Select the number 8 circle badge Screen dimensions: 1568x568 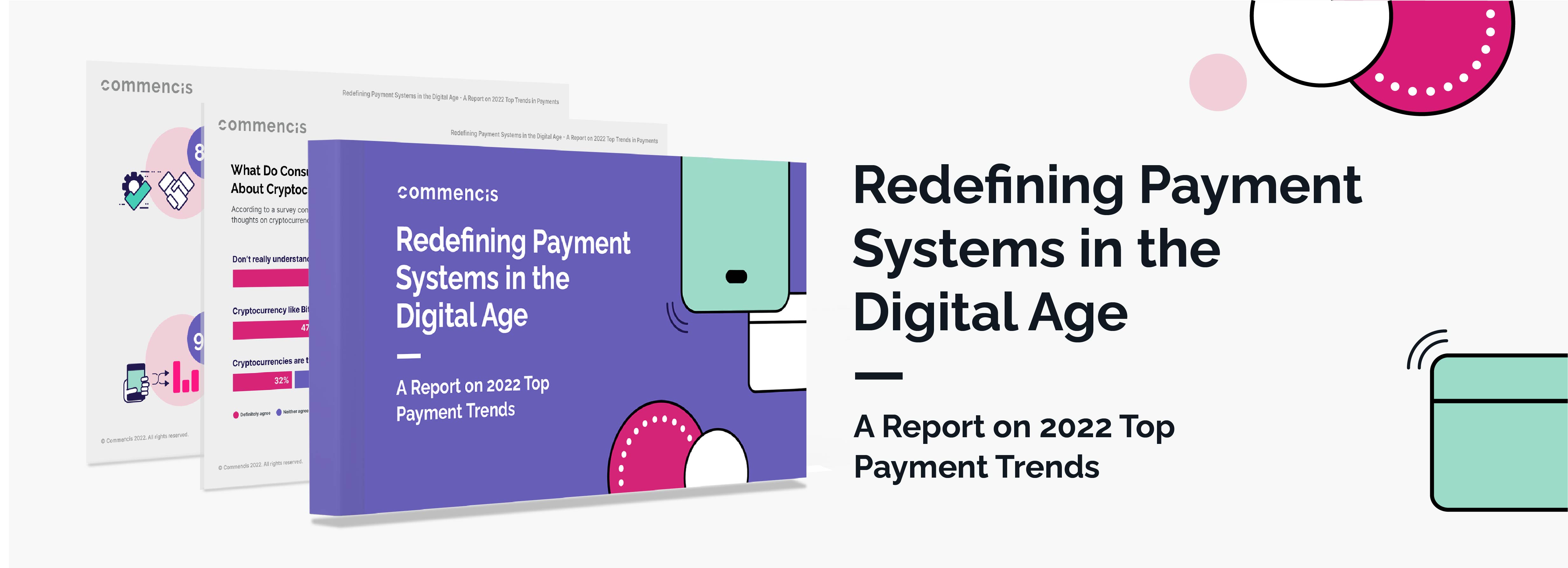pos(196,151)
